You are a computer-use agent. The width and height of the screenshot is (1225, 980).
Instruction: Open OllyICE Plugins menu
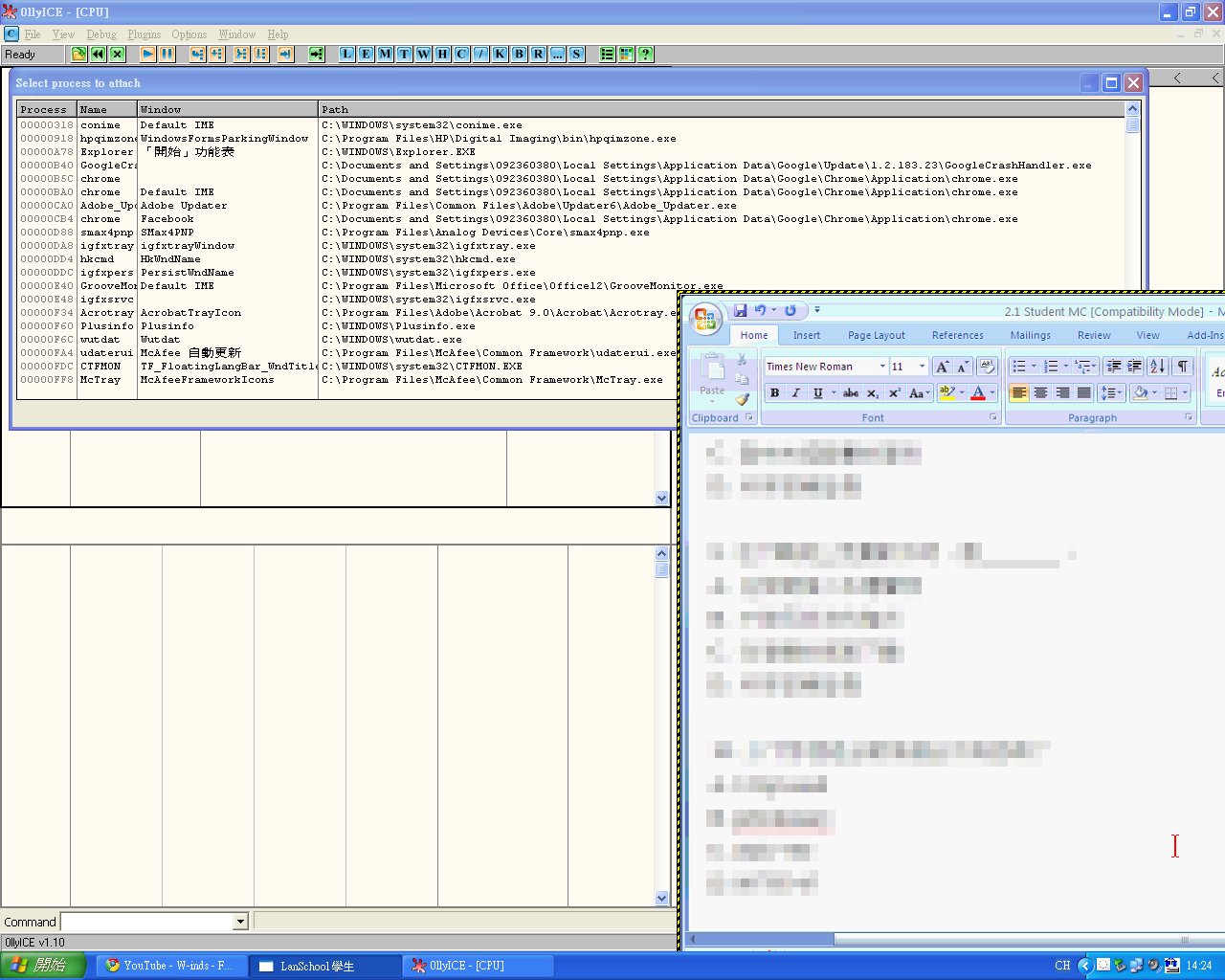[x=145, y=34]
